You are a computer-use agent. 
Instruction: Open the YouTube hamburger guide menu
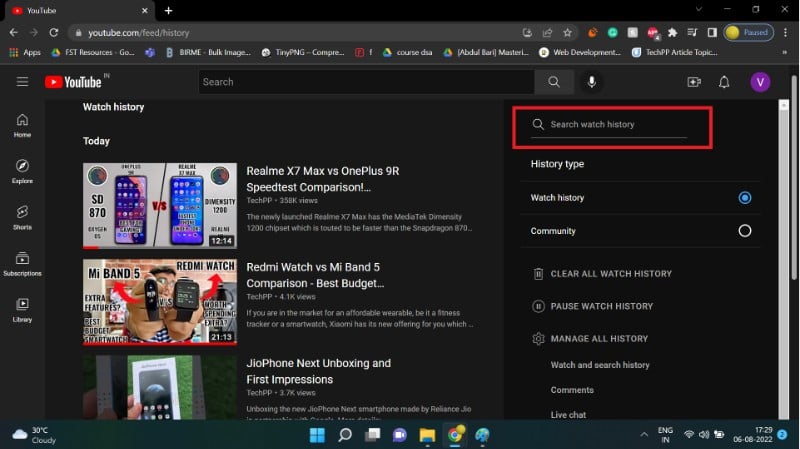[x=22, y=82]
